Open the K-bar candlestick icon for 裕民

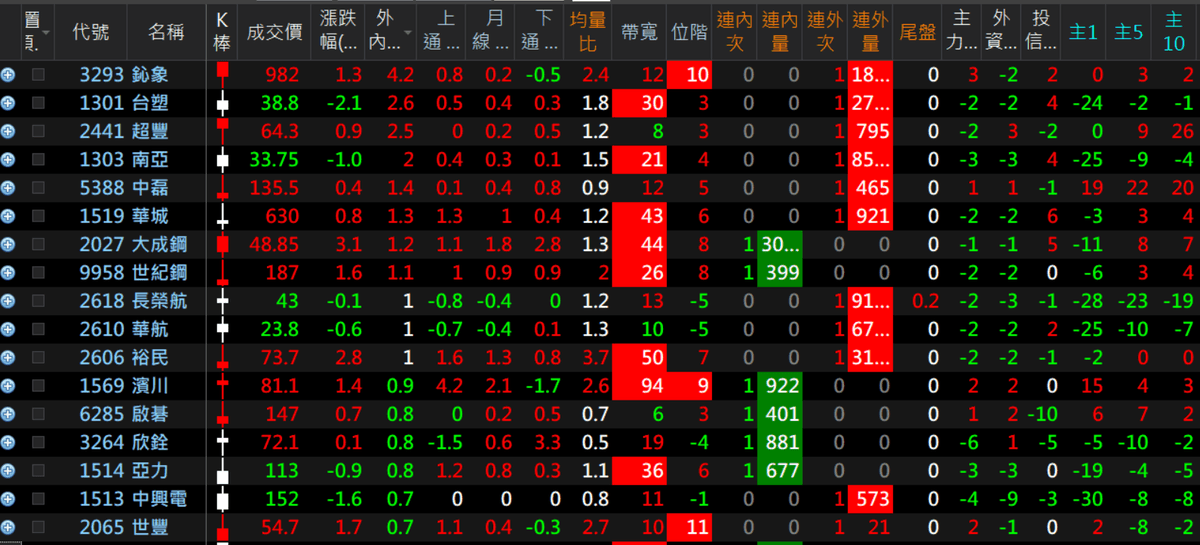223,357
